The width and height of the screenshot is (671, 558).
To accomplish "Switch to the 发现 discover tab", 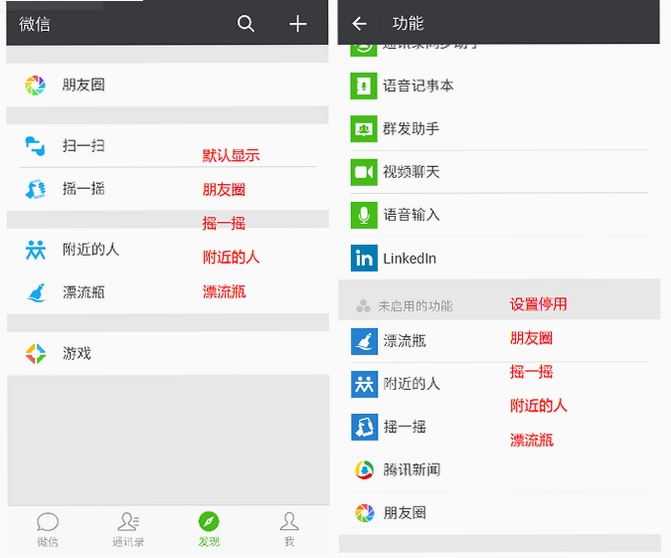I will point(209,530).
